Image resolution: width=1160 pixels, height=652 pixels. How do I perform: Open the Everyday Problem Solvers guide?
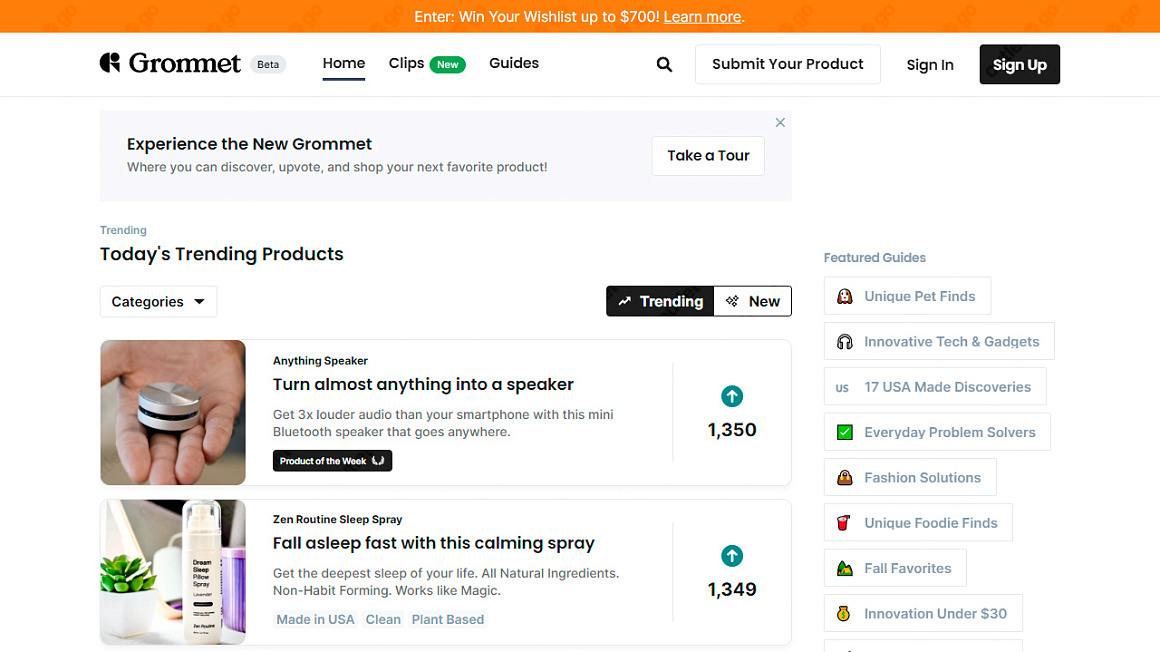coord(937,432)
